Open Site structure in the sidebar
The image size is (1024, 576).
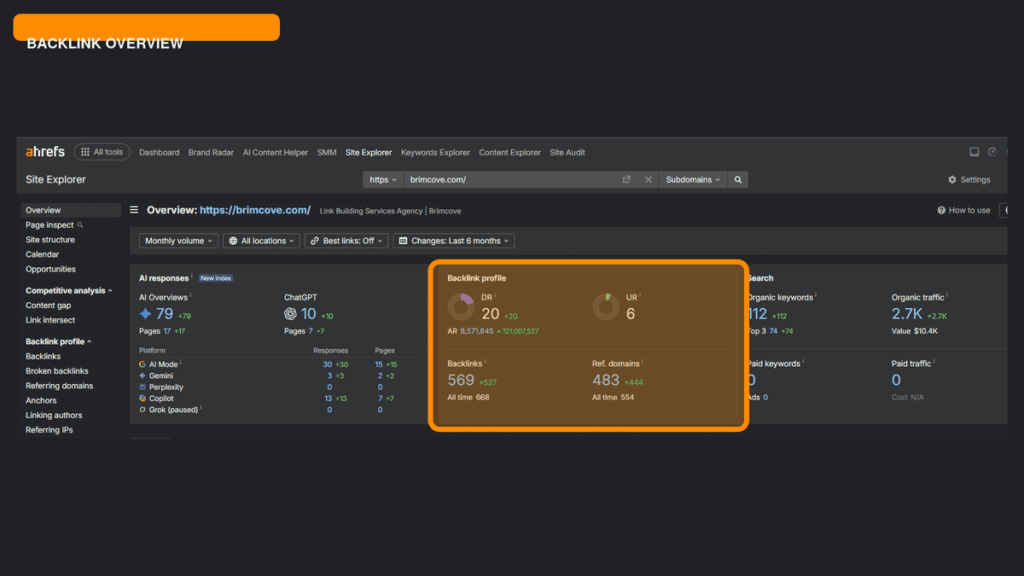coord(50,240)
